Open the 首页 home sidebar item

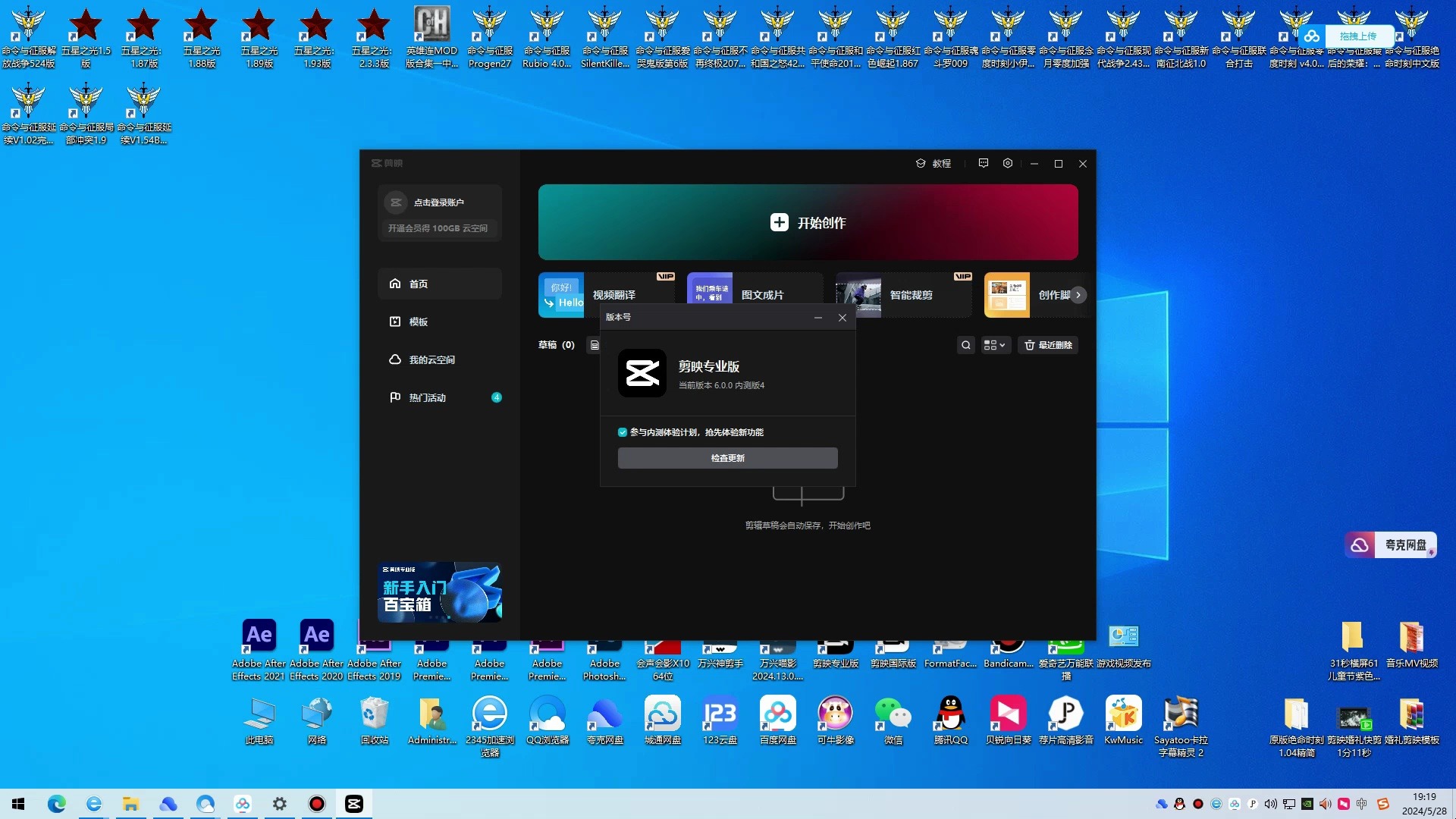pyautogui.click(x=440, y=284)
